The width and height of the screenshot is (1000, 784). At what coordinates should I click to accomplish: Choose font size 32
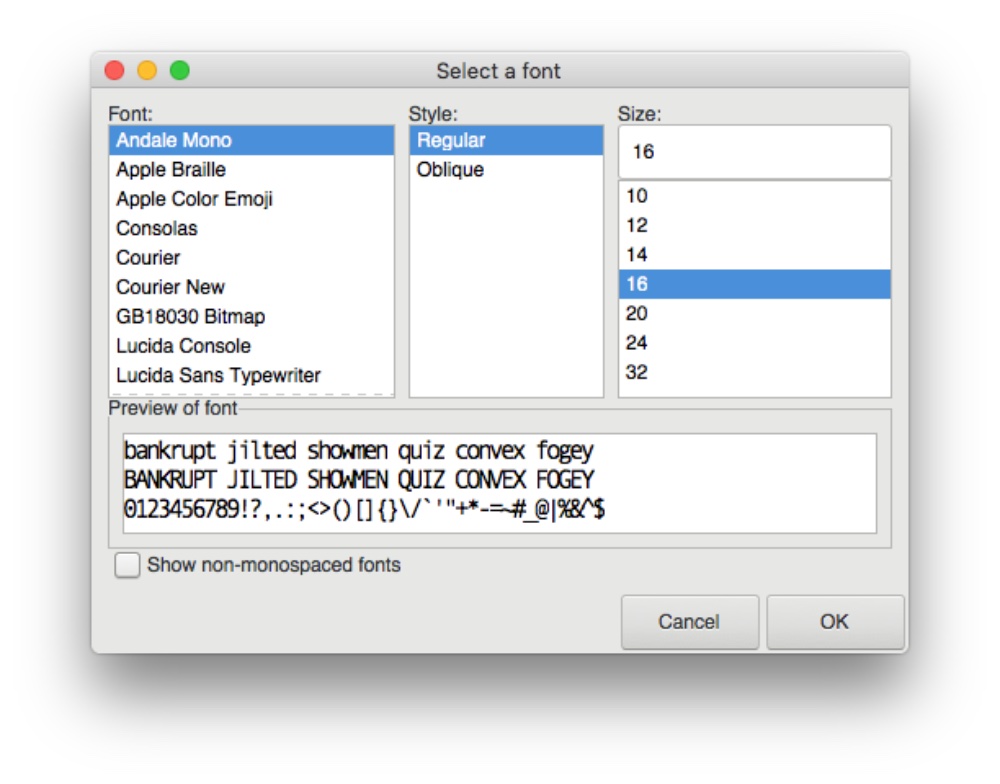(637, 373)
